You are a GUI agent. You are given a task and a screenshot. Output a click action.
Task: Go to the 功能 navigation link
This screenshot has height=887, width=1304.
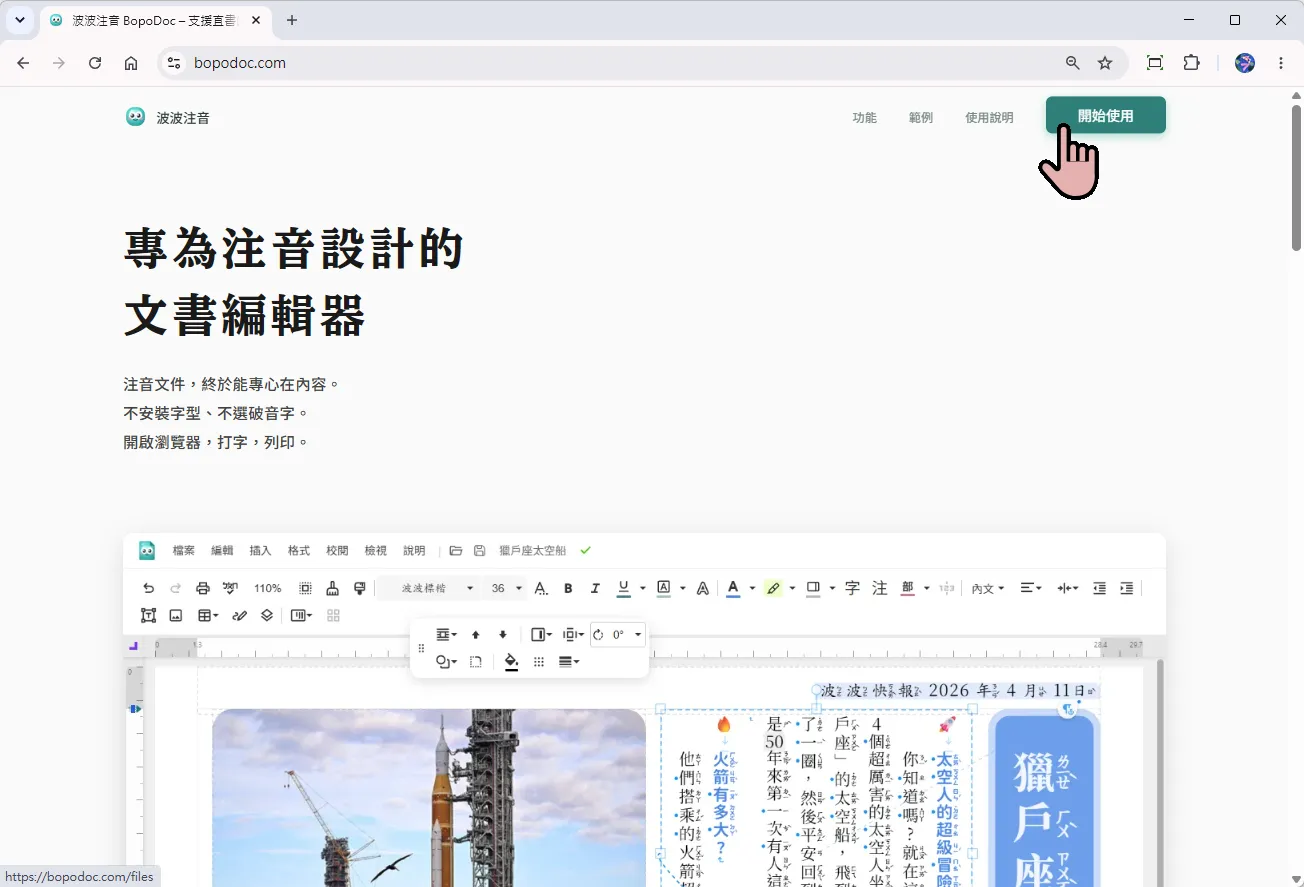coord(864,117)
